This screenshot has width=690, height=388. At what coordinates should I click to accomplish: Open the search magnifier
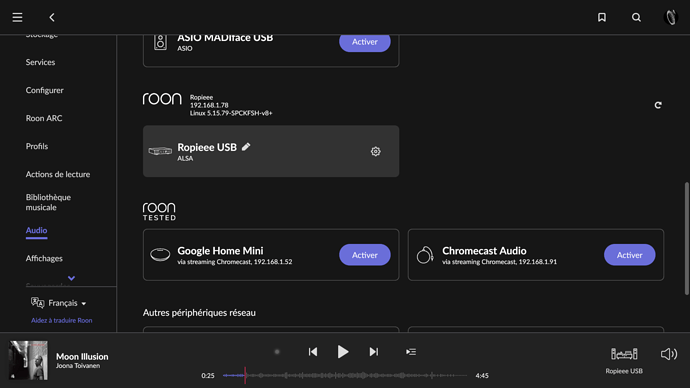click(636, 17)
